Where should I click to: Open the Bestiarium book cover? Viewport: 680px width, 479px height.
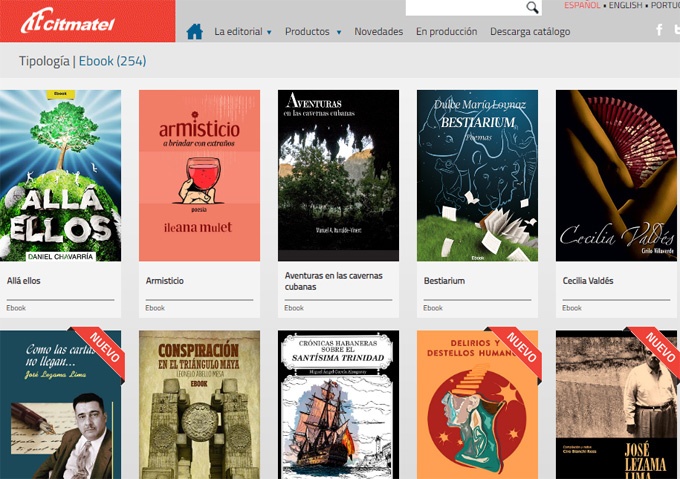[477, 176]
